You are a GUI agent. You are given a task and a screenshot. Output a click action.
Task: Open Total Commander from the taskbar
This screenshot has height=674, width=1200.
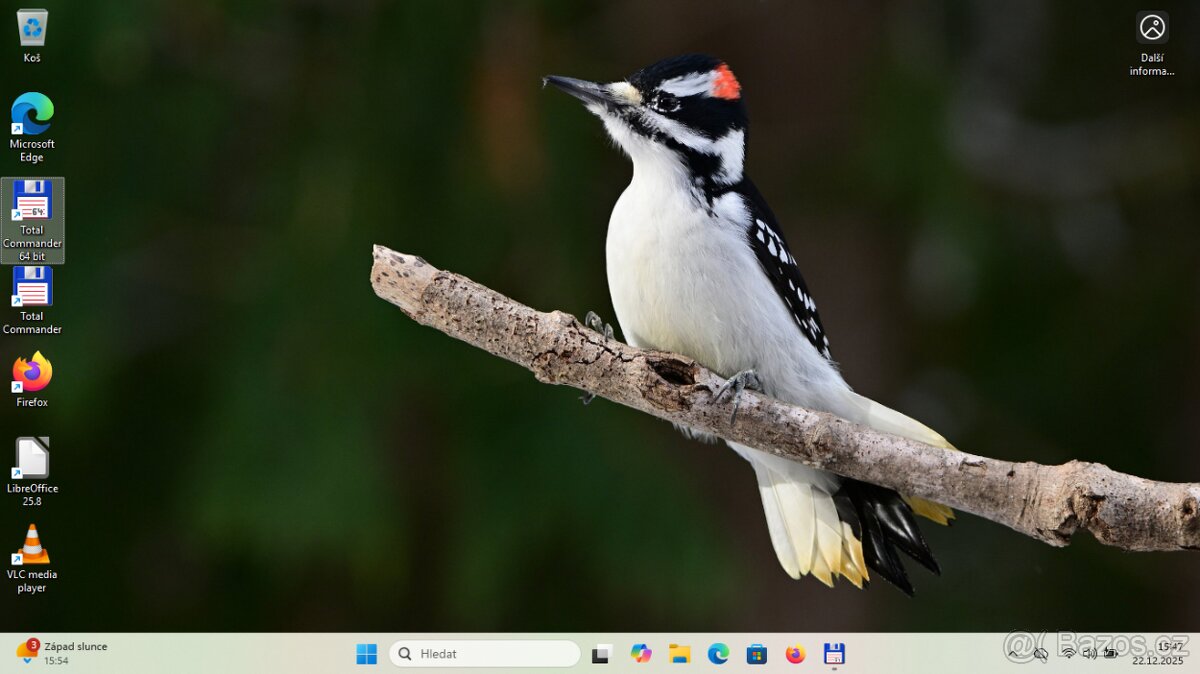click(x=834, y=653)
